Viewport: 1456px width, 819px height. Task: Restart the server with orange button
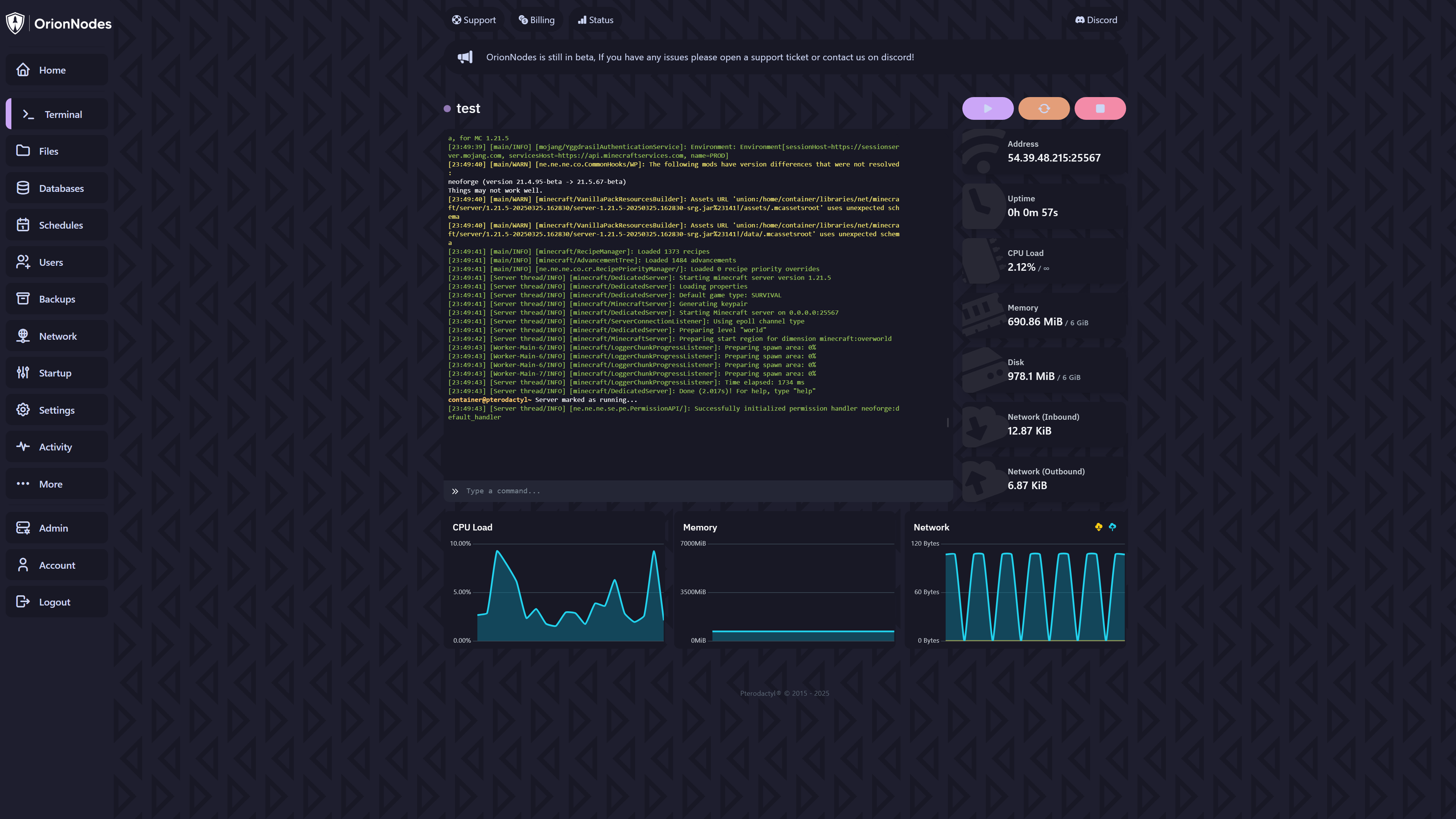coord(1044,108)
